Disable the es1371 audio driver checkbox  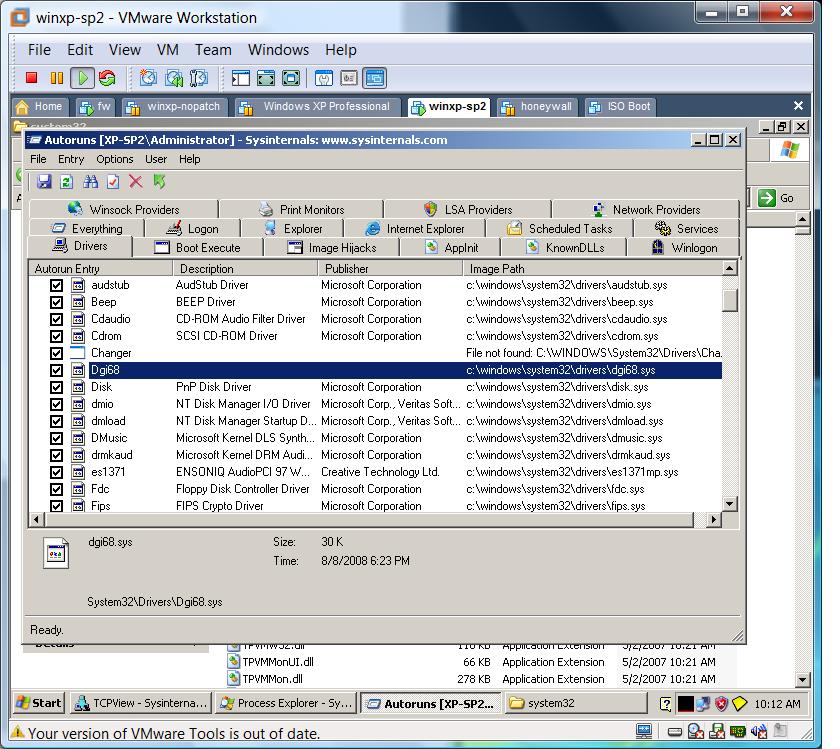coord(56,473)
